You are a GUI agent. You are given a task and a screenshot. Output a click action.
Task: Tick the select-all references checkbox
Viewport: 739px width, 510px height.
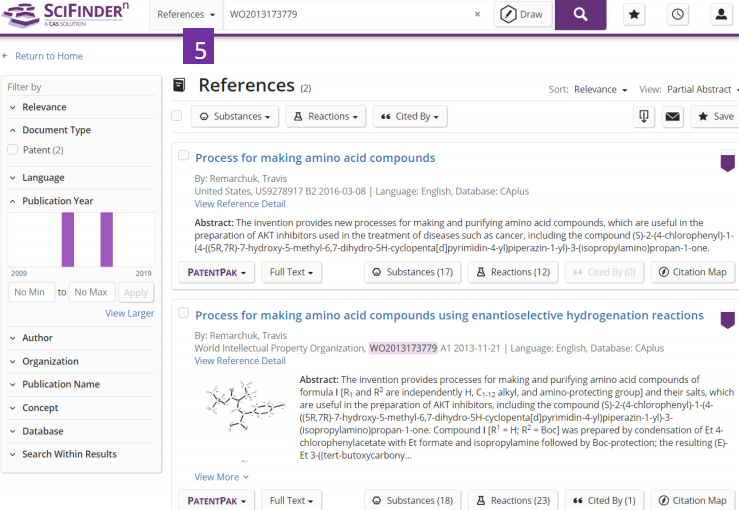177,116
